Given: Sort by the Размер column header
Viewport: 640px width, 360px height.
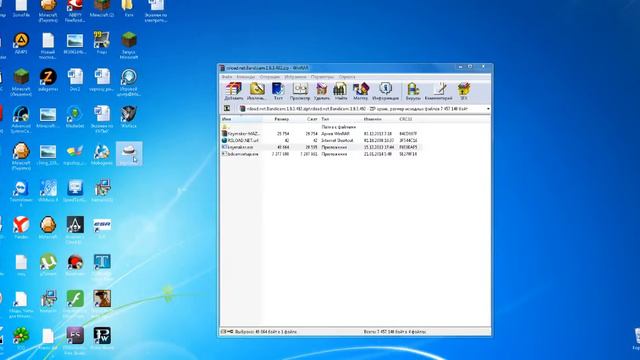Looking at the screenshot, I should [x=276, y=119].
